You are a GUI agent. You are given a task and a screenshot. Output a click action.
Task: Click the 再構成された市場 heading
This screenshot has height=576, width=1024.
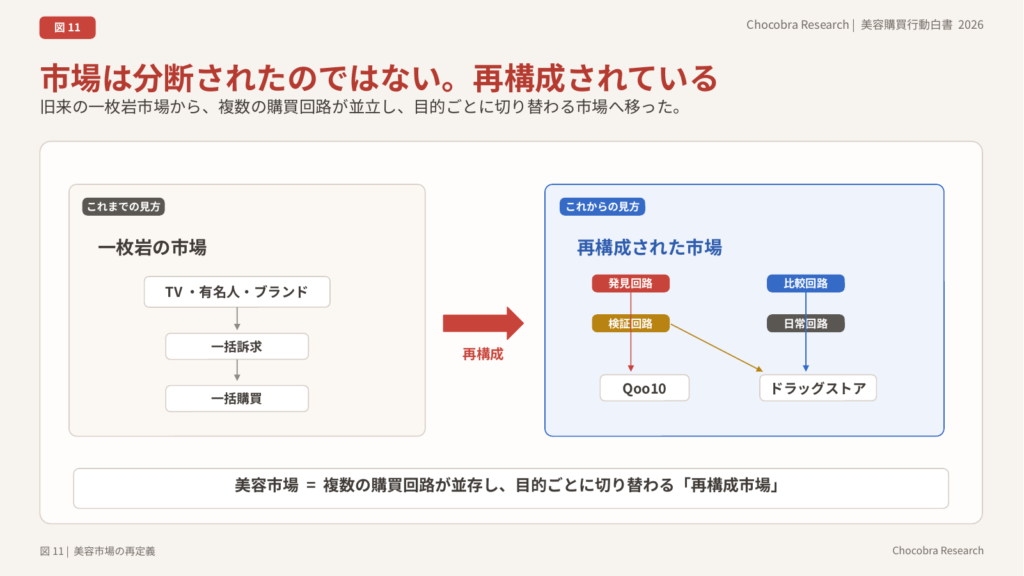(x=649, y=247)
